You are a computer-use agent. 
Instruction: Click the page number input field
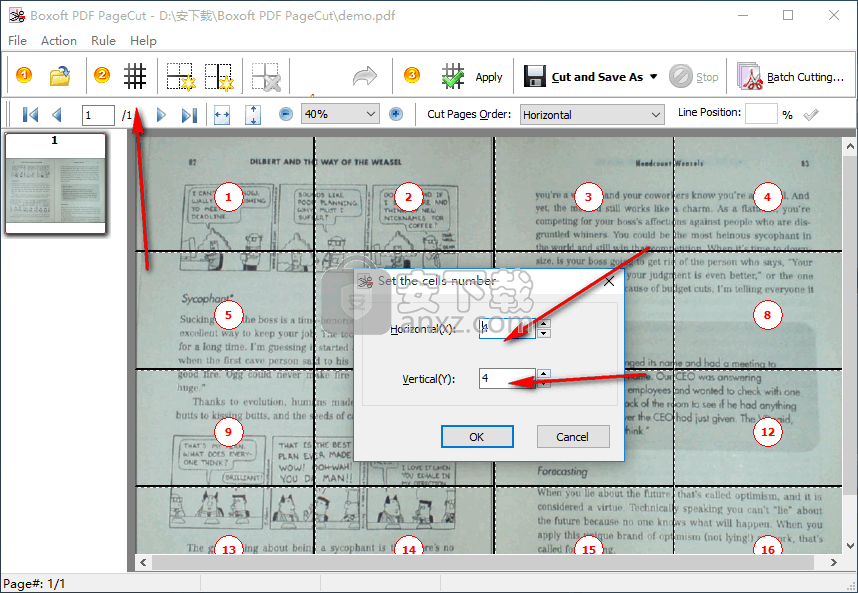[x=98, y=115]
